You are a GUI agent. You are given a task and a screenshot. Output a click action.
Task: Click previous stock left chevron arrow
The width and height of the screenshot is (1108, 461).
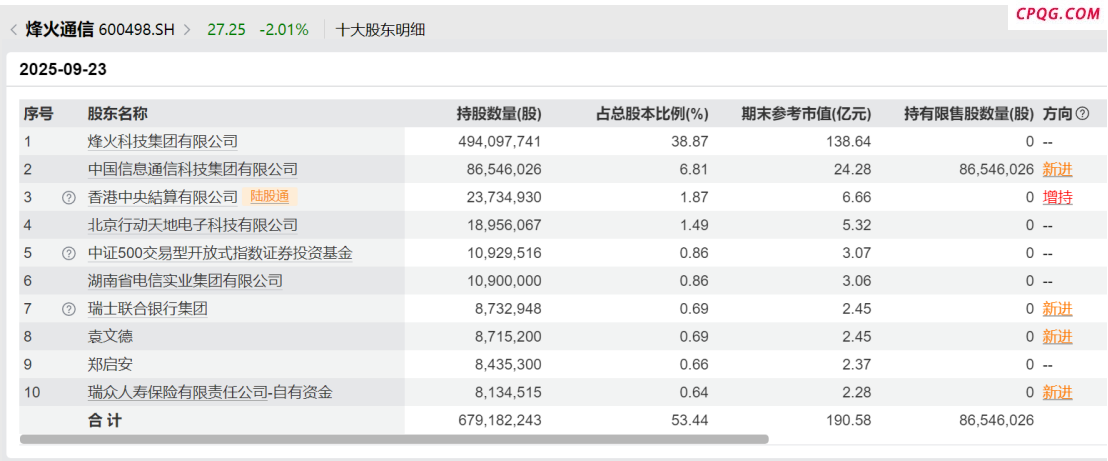pos(13,30)
